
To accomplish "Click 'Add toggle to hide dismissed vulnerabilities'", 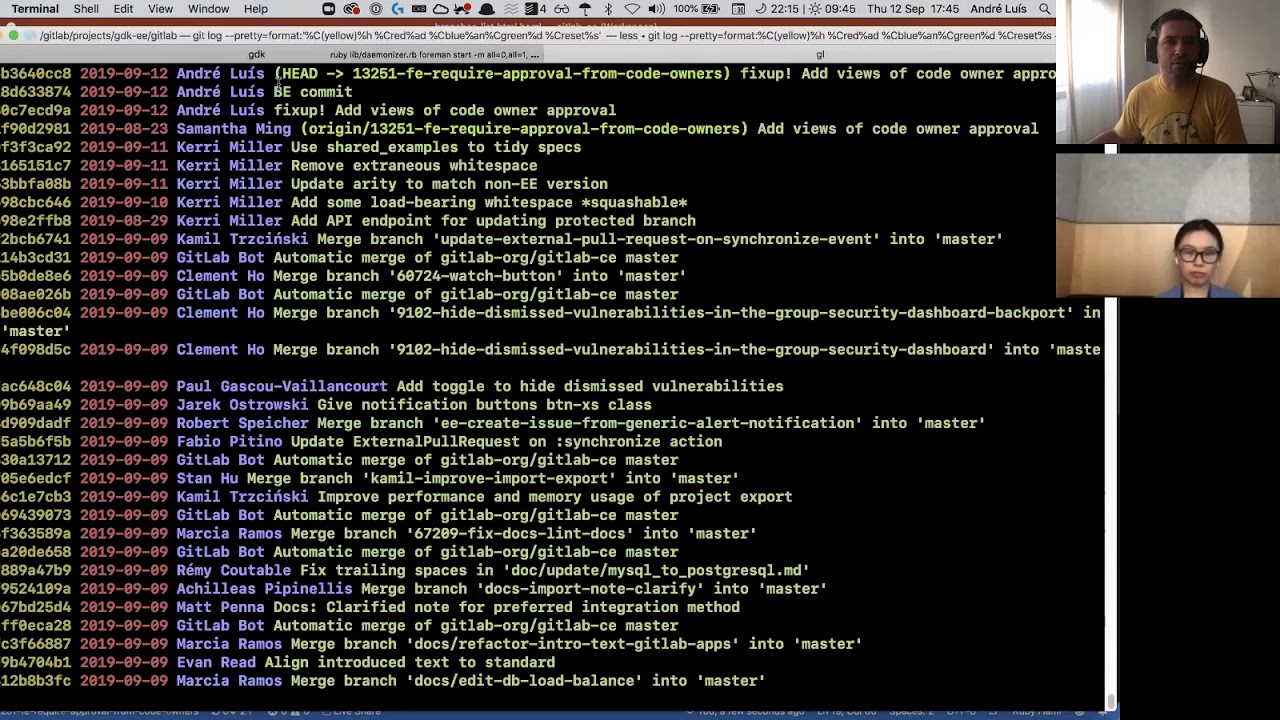I will (590, 386).
